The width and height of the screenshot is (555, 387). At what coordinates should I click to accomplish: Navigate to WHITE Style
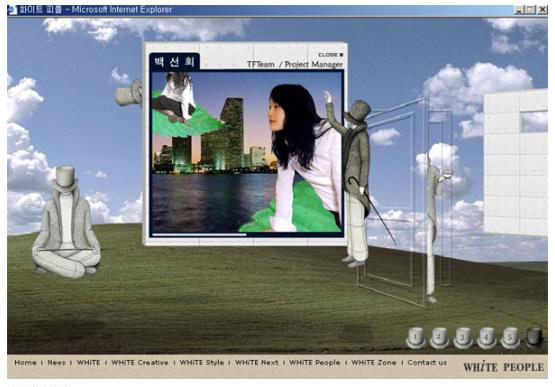tap(201, 363)
